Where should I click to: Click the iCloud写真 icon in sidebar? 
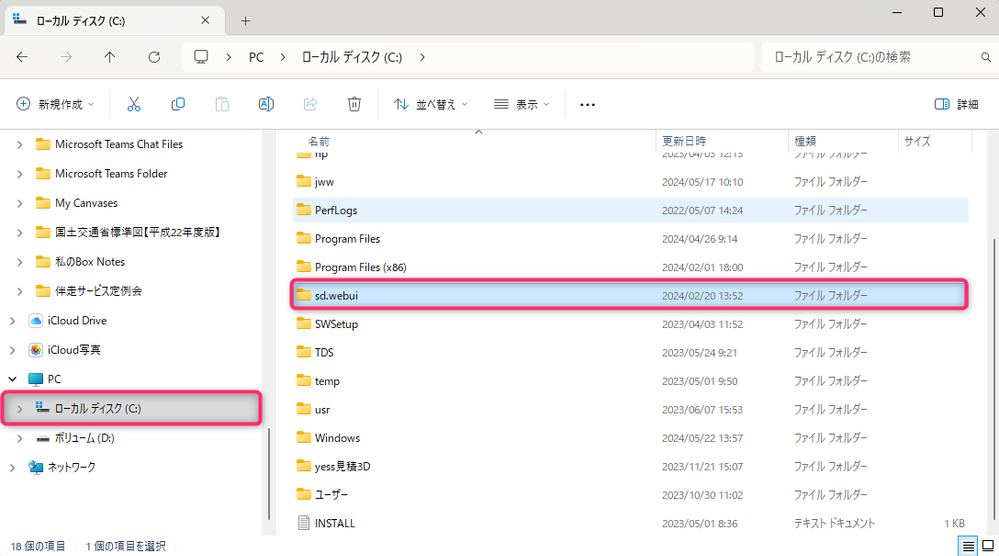click(x=36, y=350)
